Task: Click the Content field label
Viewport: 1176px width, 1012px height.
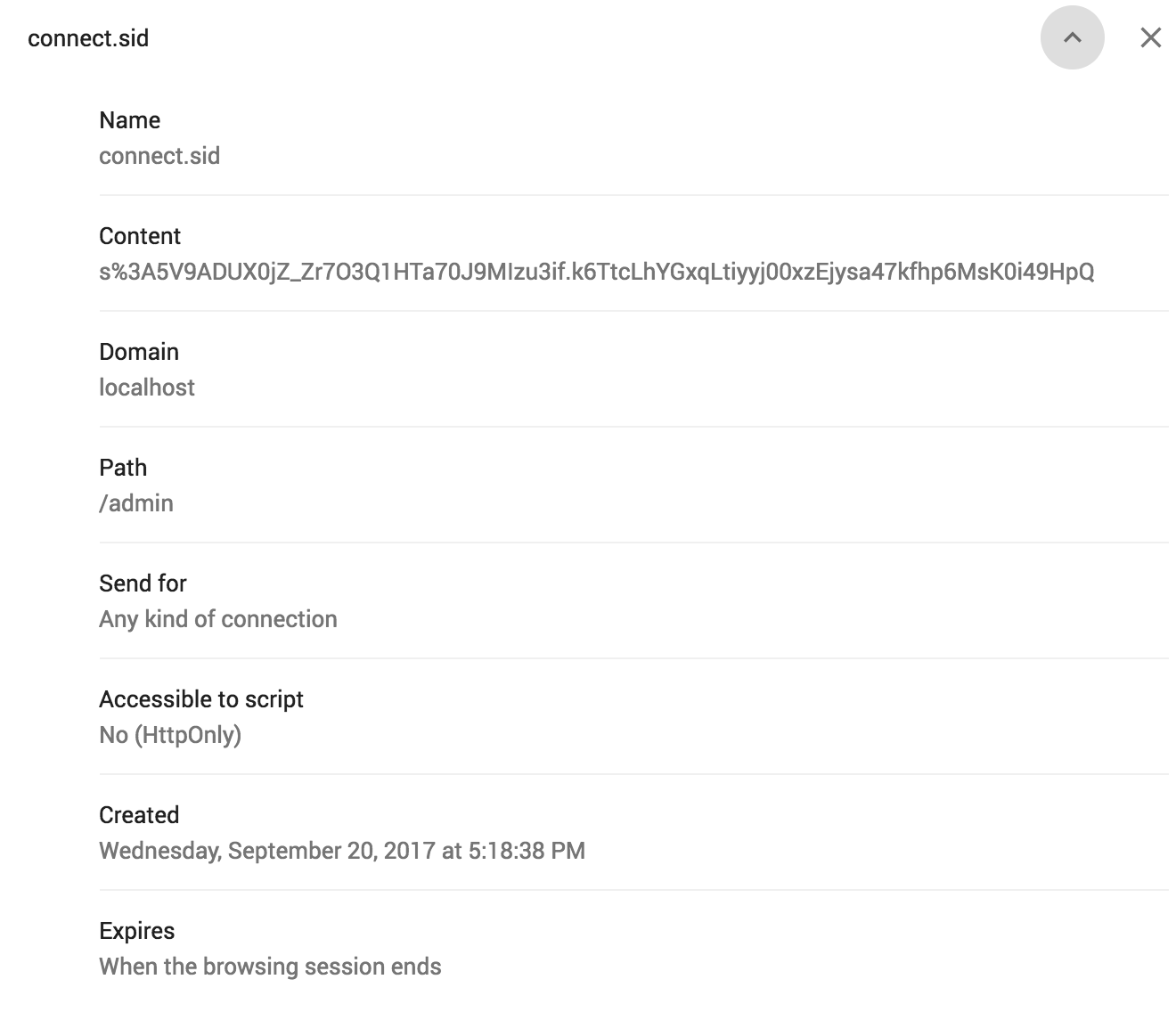Action: pyautogui.click(x=139, y=235)
